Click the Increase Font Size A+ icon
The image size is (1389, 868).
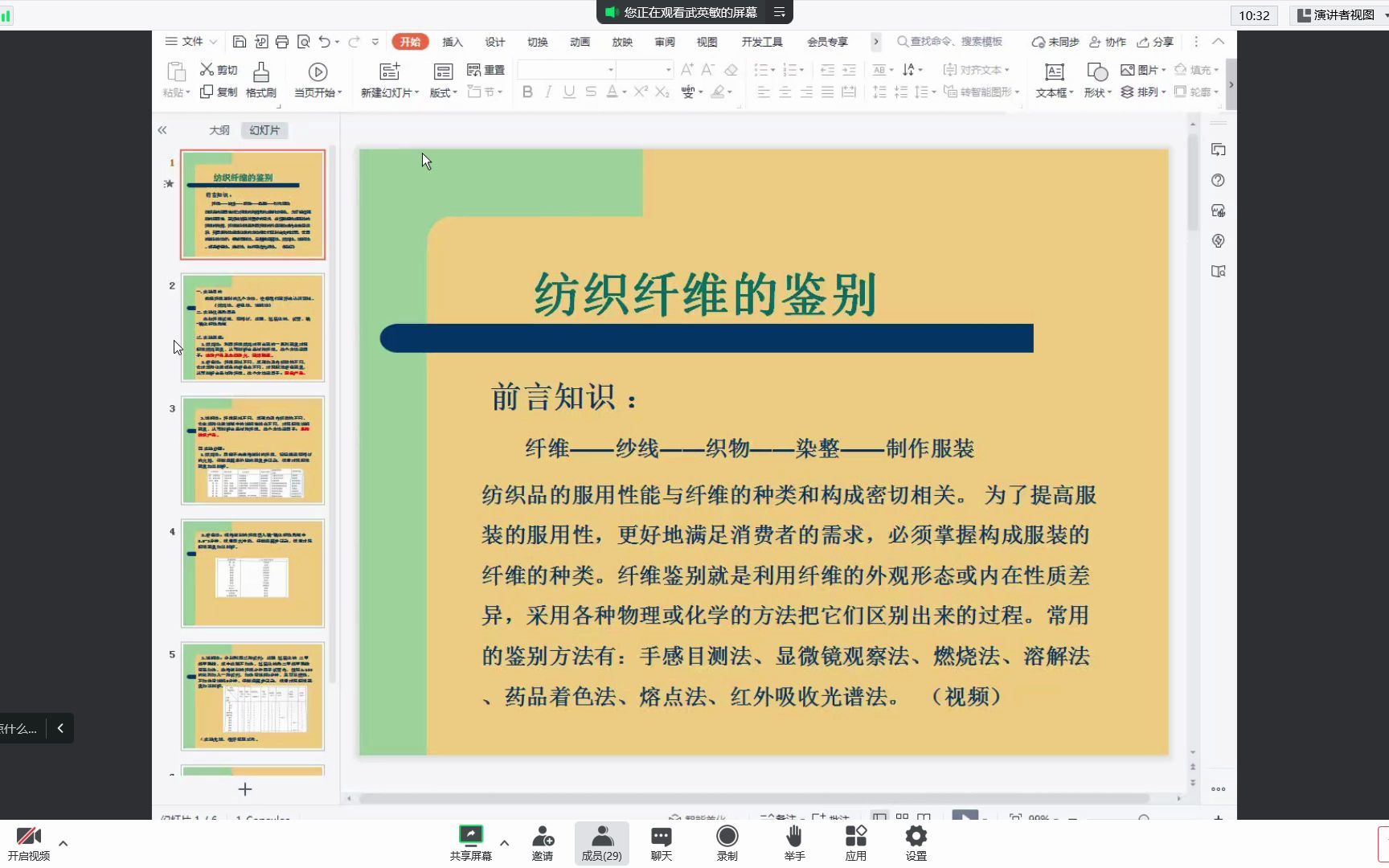[687, 70]
